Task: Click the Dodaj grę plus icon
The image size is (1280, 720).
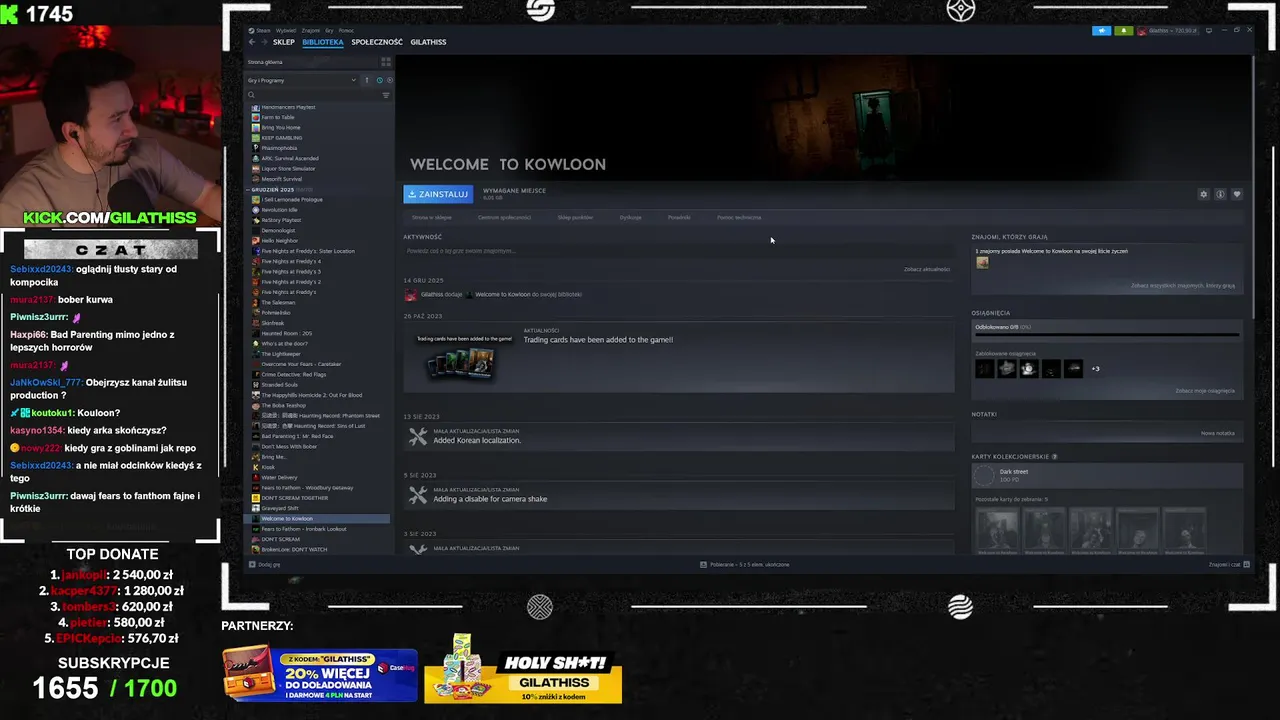Action: [x=252, y=565]
